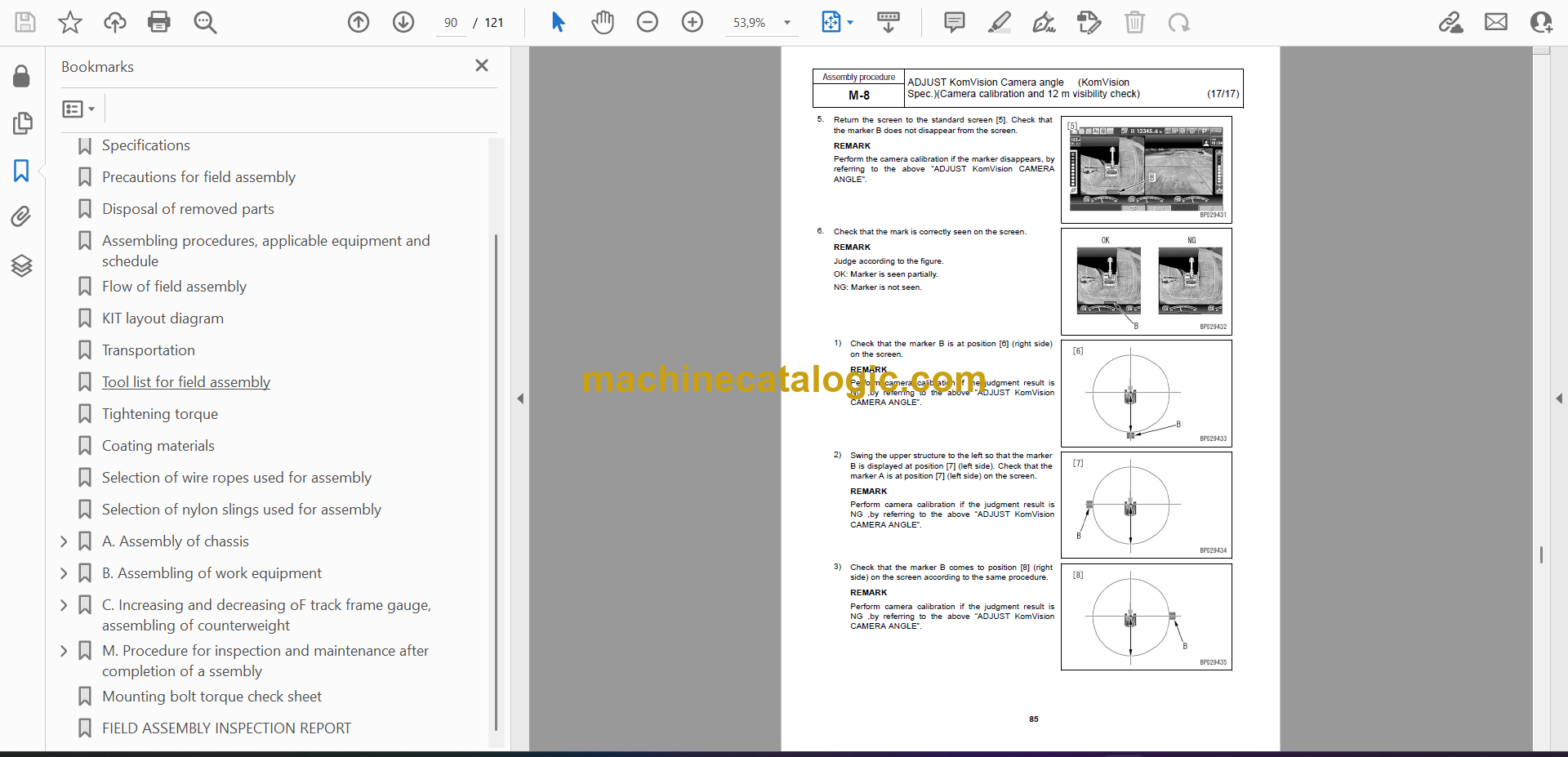Click the page number input field

click(x=451, y=23)
